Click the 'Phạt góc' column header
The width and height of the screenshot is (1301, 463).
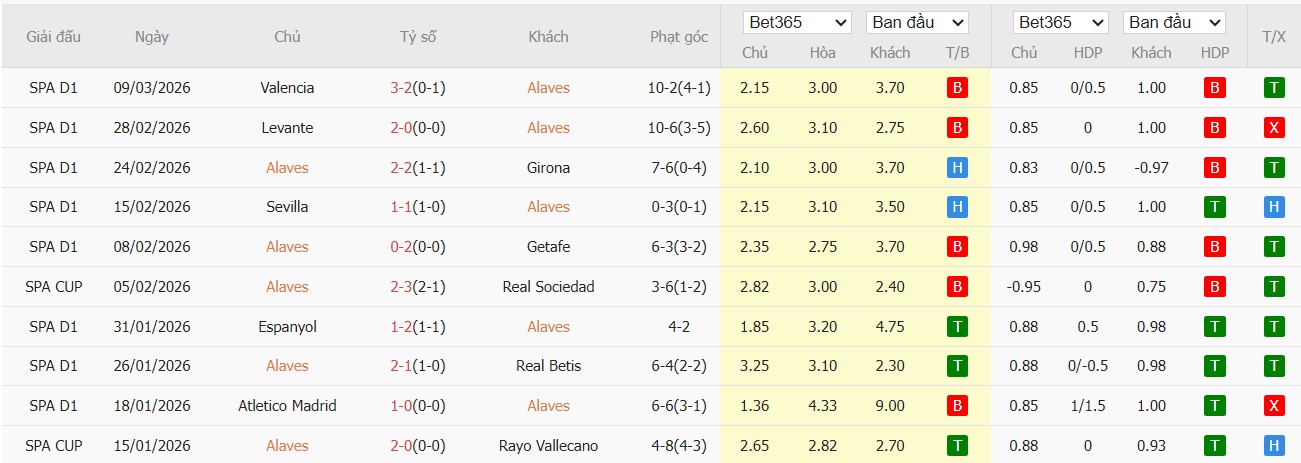pyautogui.click(x=679, y=37)
